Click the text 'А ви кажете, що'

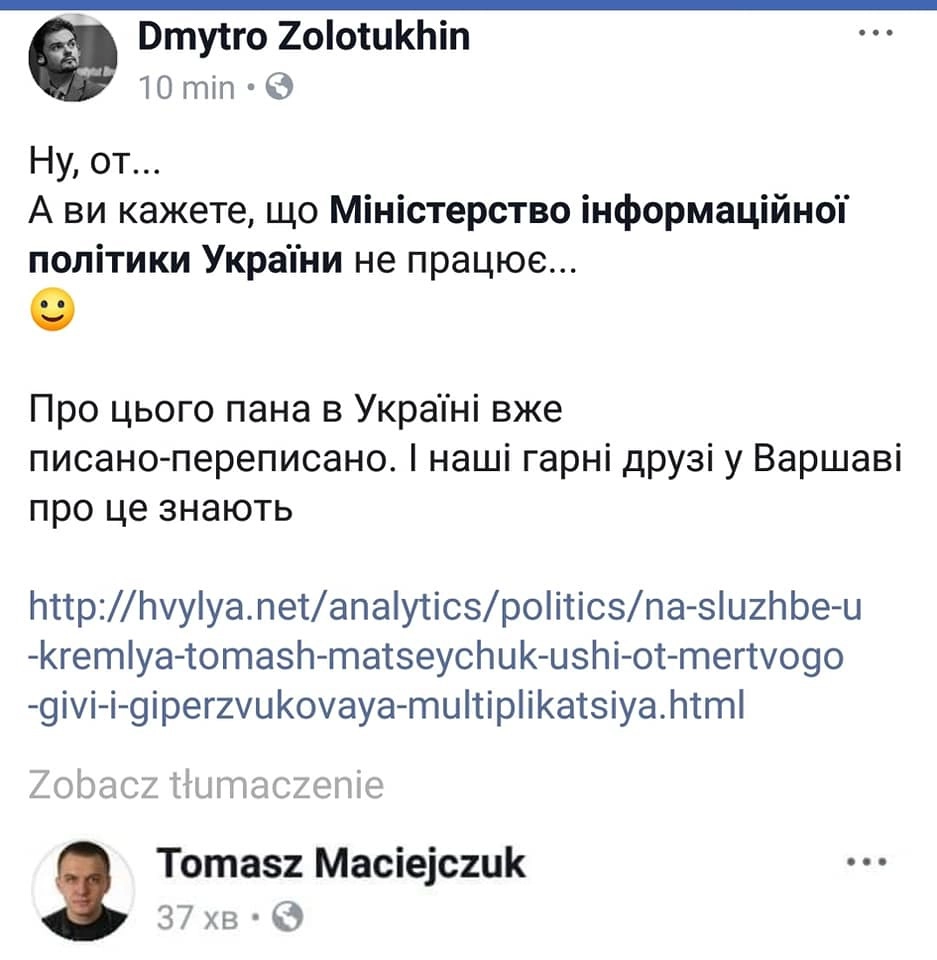tap(172, 212)
